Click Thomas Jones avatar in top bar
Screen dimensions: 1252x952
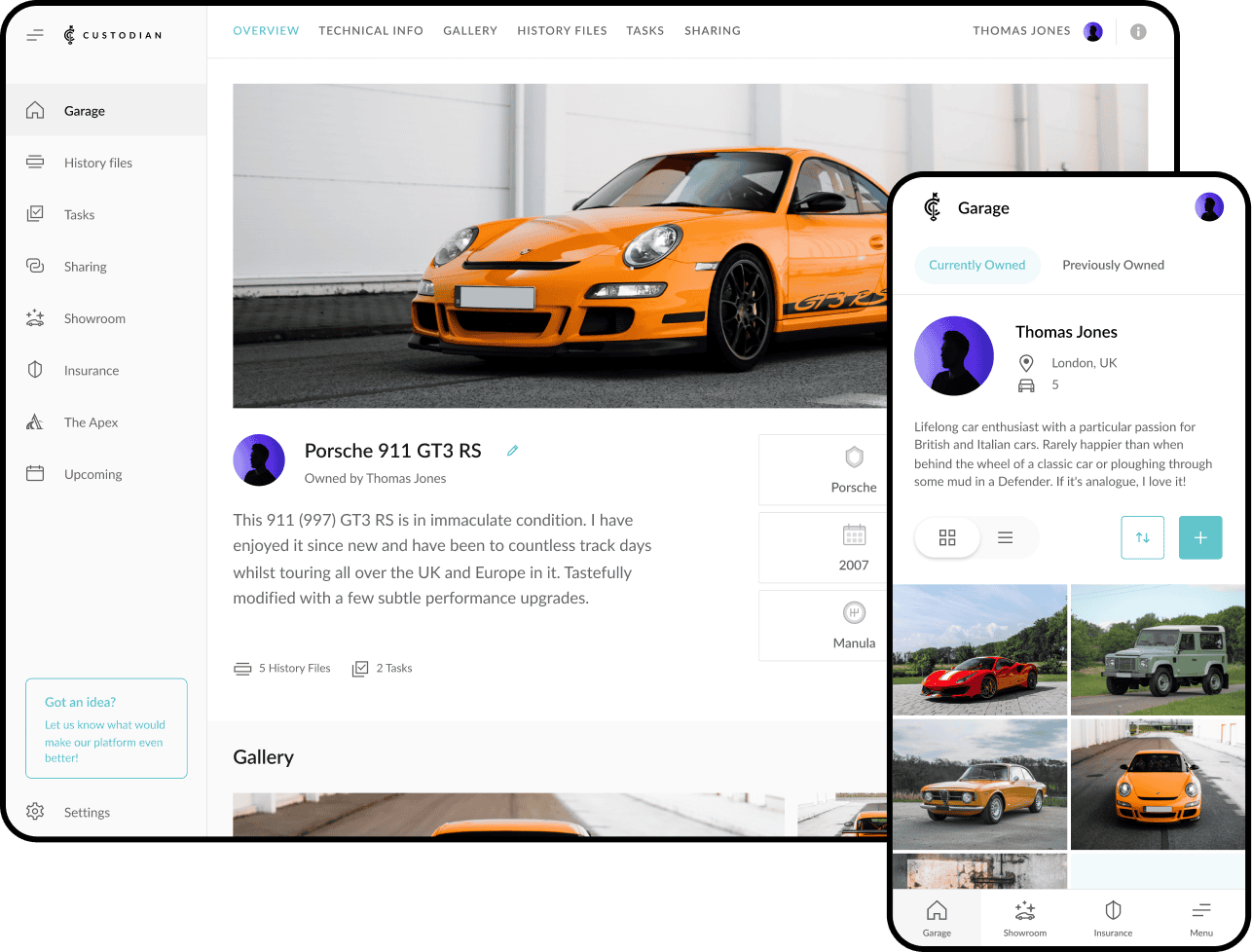pos(1093,31)
